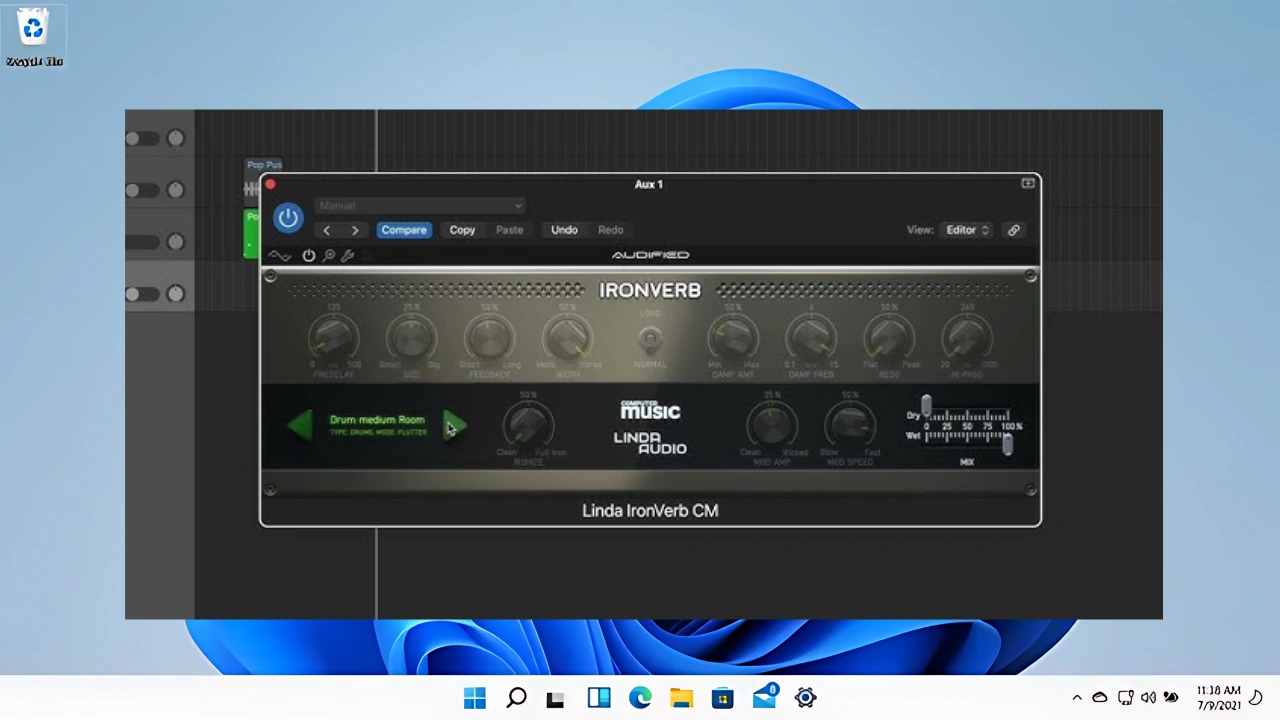Screen dimensions: 1280x720
Task: Adjust the Mod Amp knob
Action: (x=771, y=425)
